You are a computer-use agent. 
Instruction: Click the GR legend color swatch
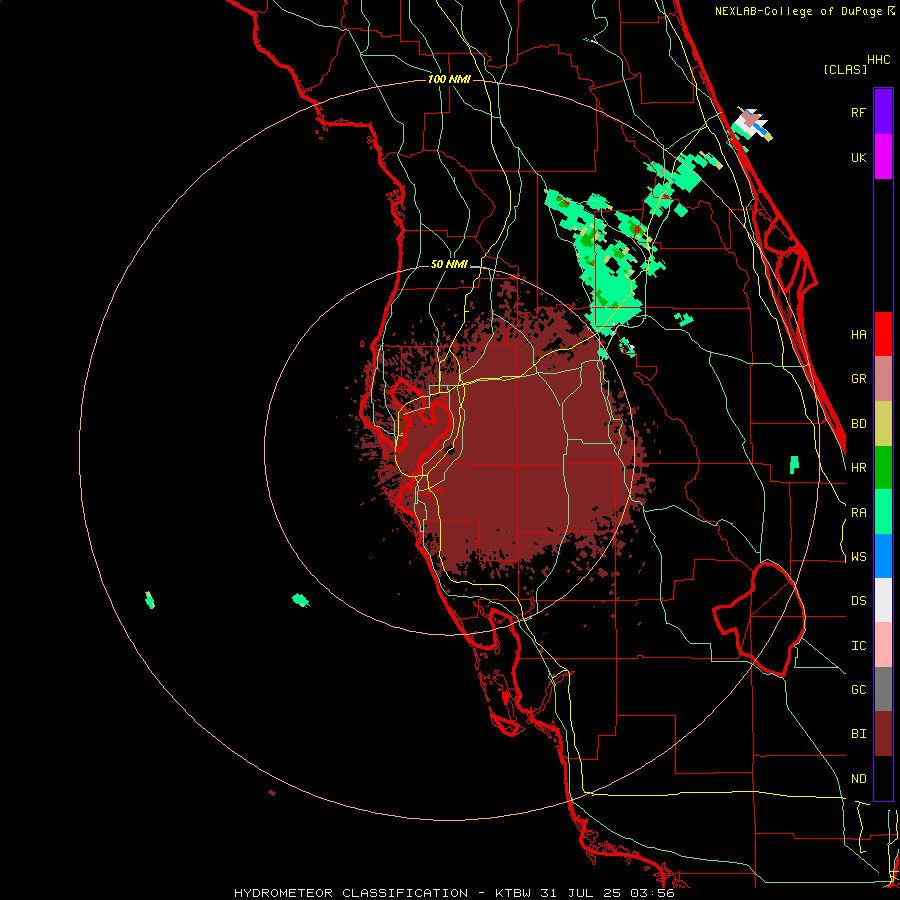tap(883, 379)
